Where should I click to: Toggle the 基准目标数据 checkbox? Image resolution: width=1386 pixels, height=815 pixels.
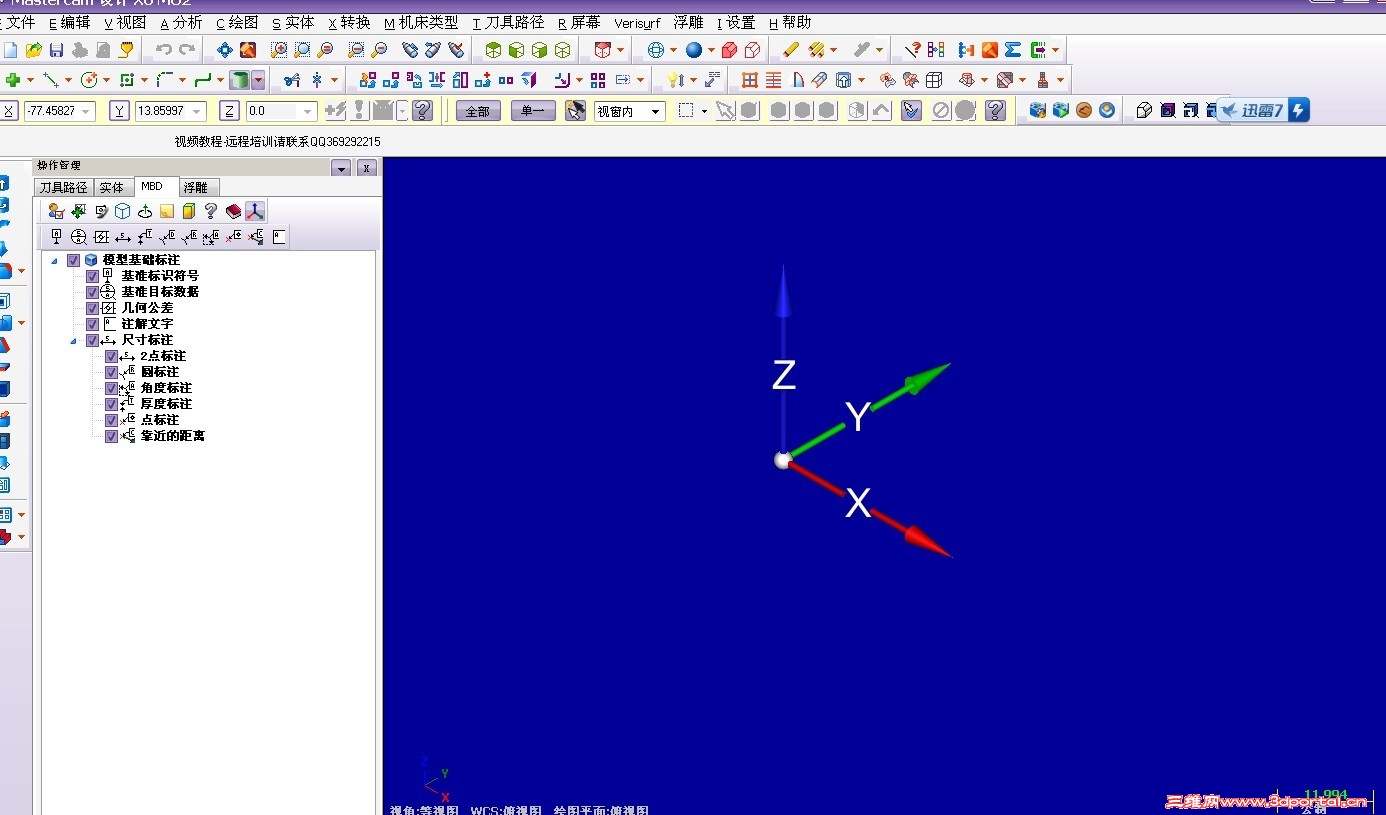(x=92, y=292)
